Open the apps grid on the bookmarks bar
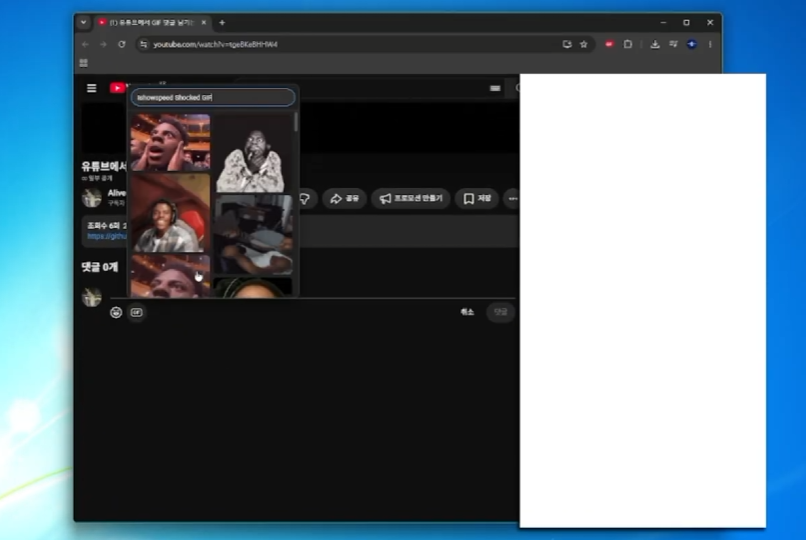This screenshot has height=540, width=806. coord(84,63)
